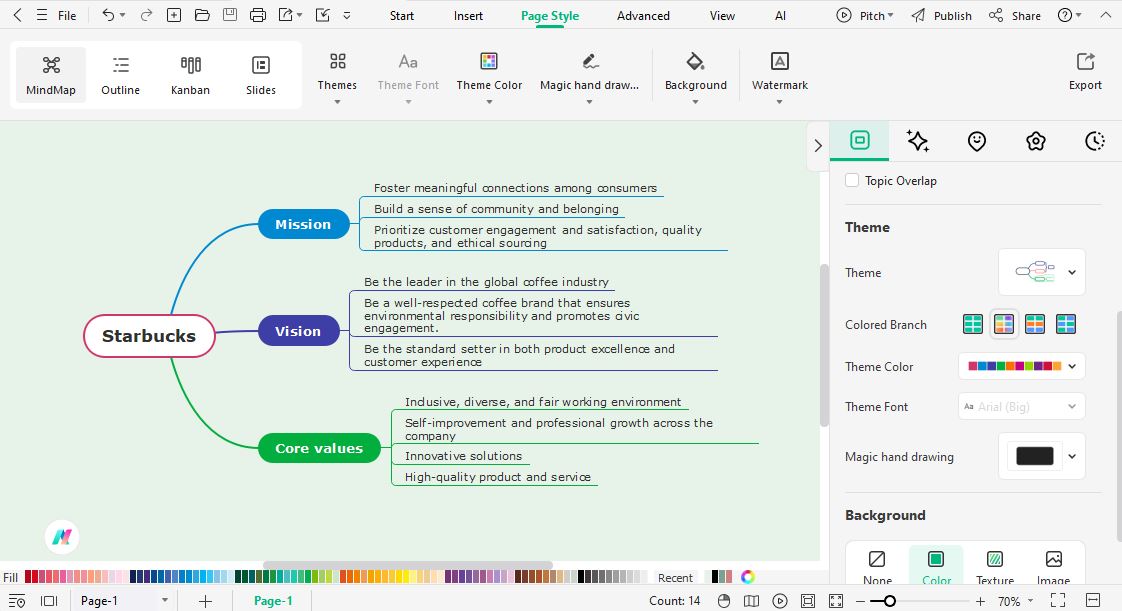This screenshot has height=611, width=1122.
Task: Switch to Kanban view
Action: 190,75
